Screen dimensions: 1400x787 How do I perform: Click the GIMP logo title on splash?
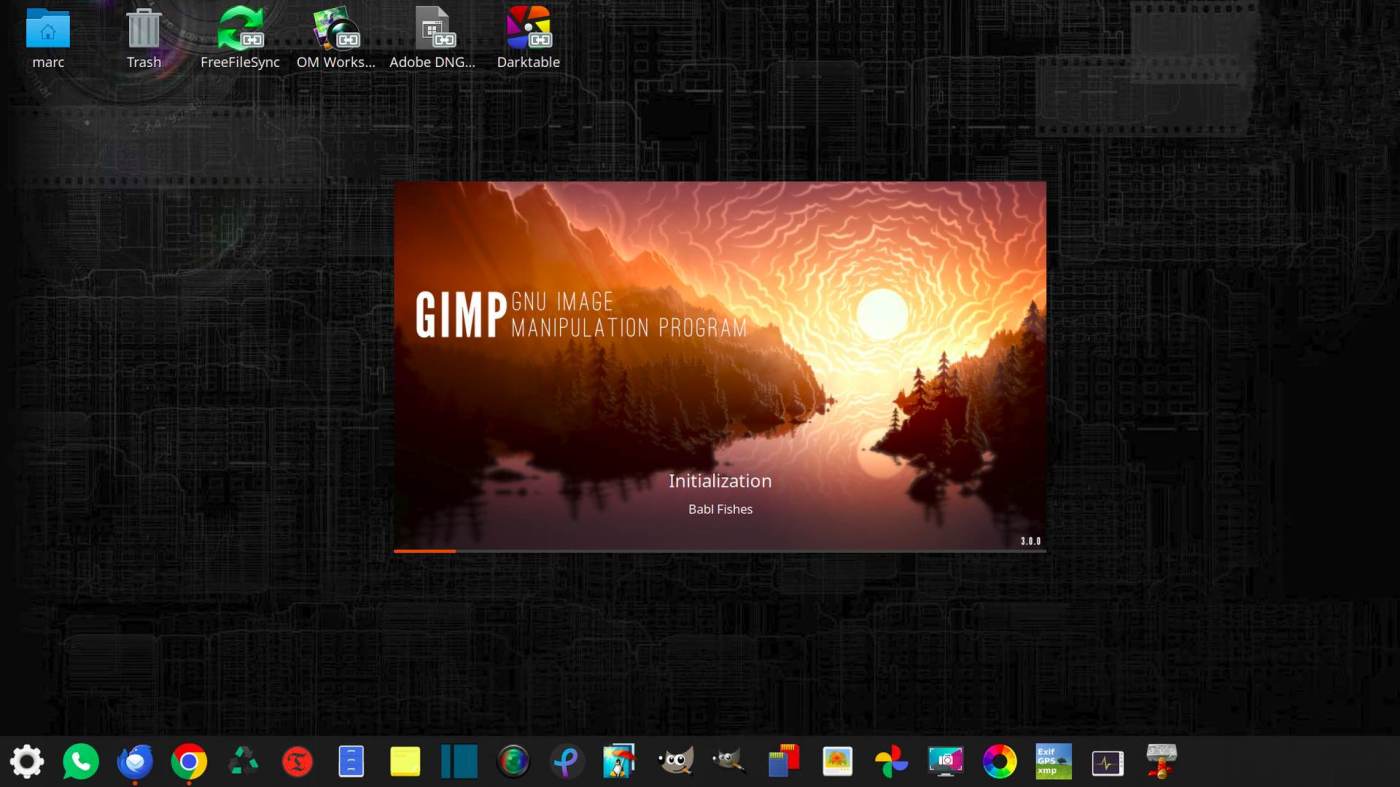click(x=581, y=314)
